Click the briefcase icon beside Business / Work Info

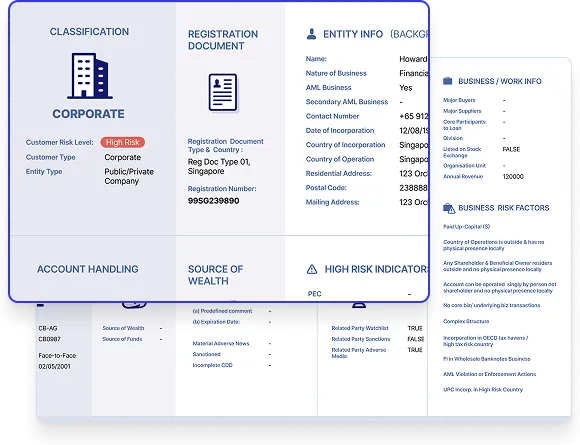[448, 81]
